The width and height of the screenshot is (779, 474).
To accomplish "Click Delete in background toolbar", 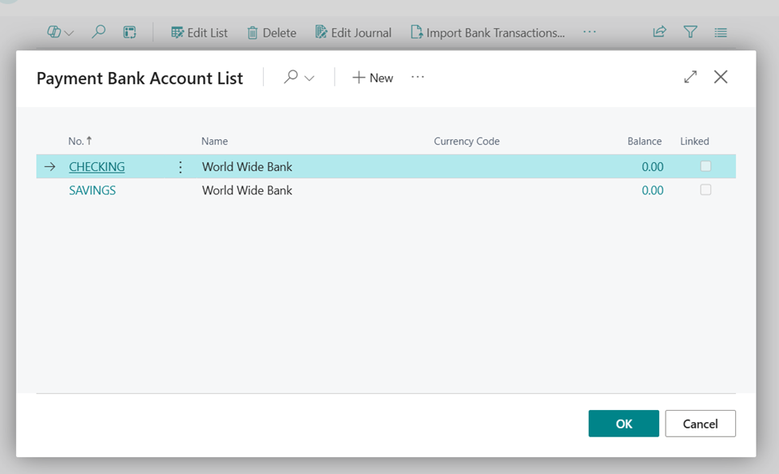I will [272, 33].
